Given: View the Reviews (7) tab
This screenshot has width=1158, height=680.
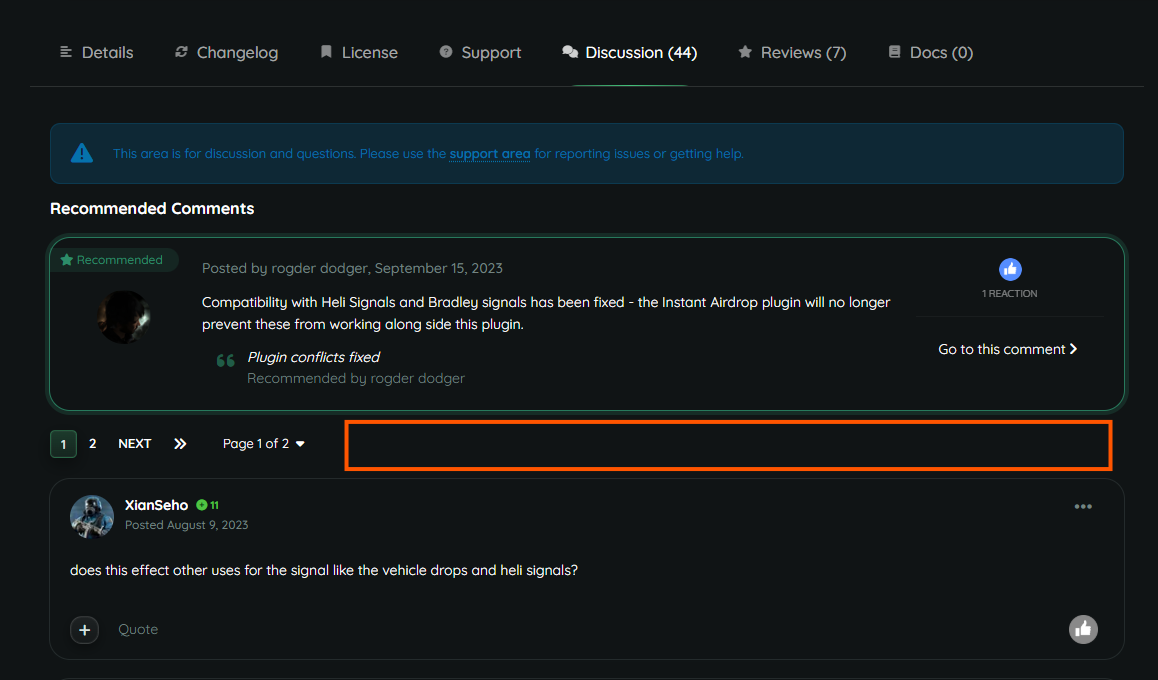Looking at the screenshot, I should (792, 52).
